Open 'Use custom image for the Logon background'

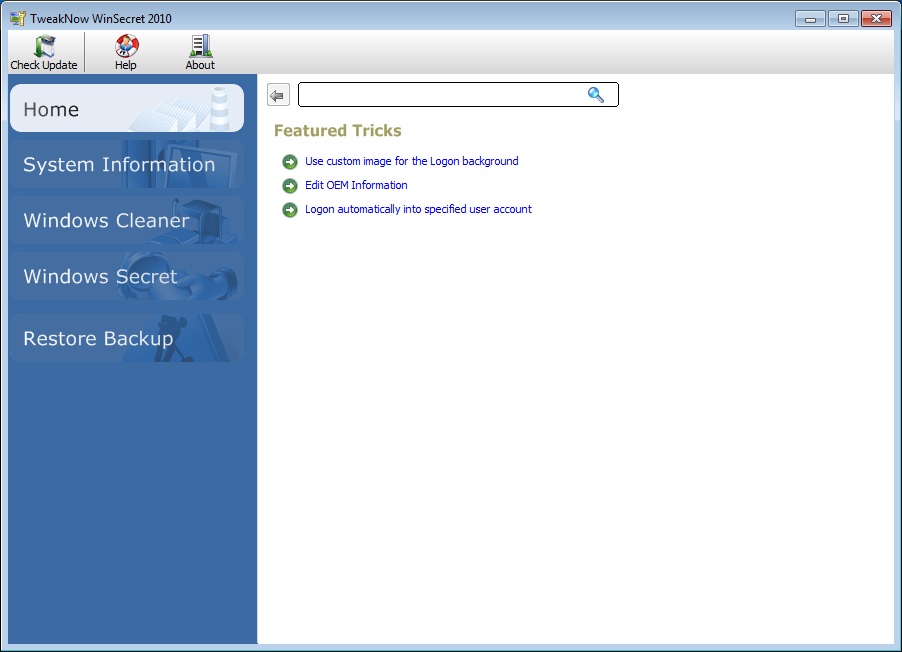(411, 161)
